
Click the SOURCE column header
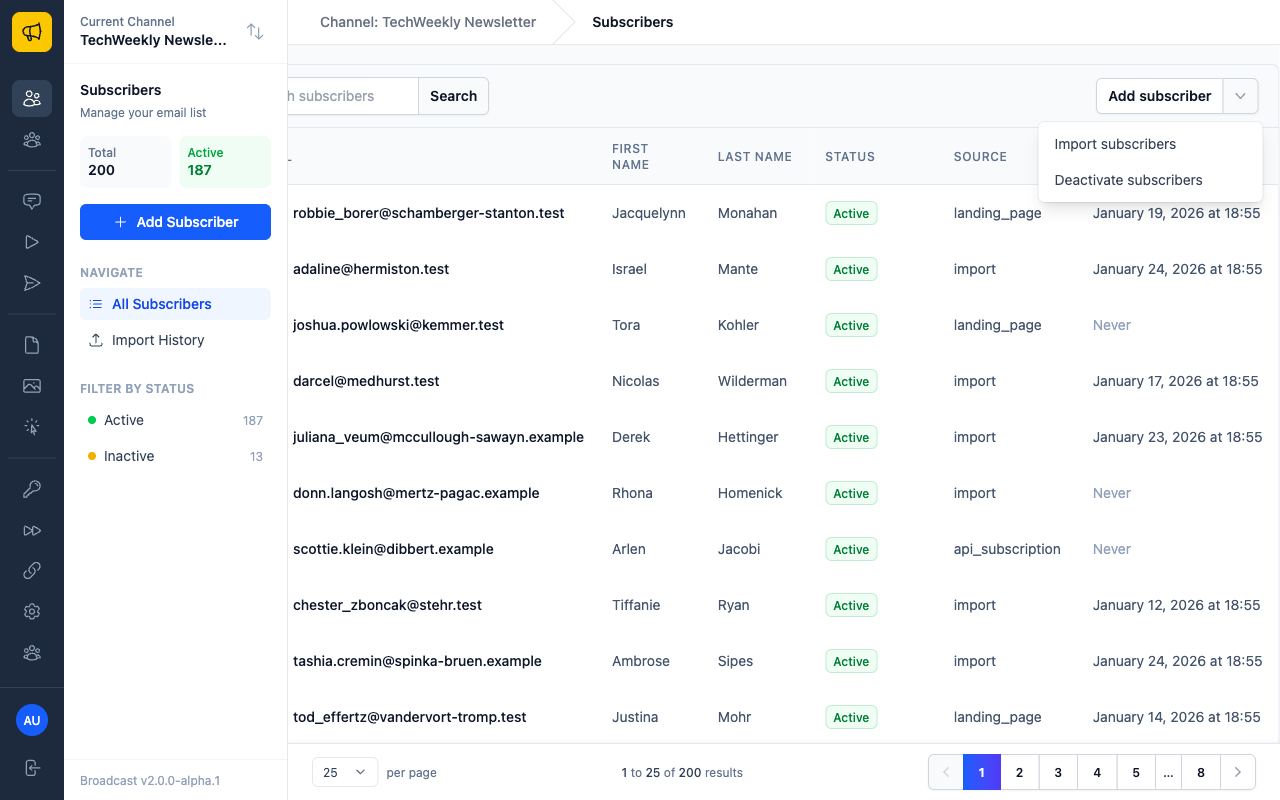(x=980, y=157)
